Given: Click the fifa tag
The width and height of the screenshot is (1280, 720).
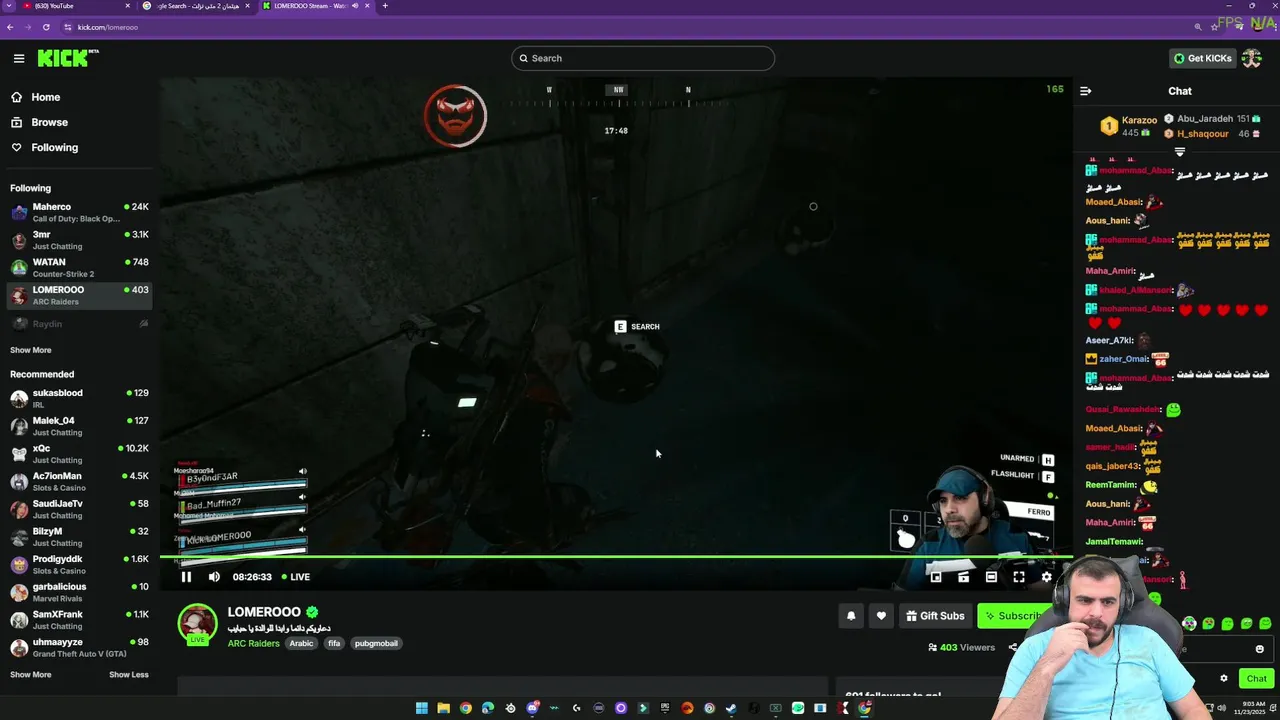Looking at the screenshot, I should click(334, 643).
